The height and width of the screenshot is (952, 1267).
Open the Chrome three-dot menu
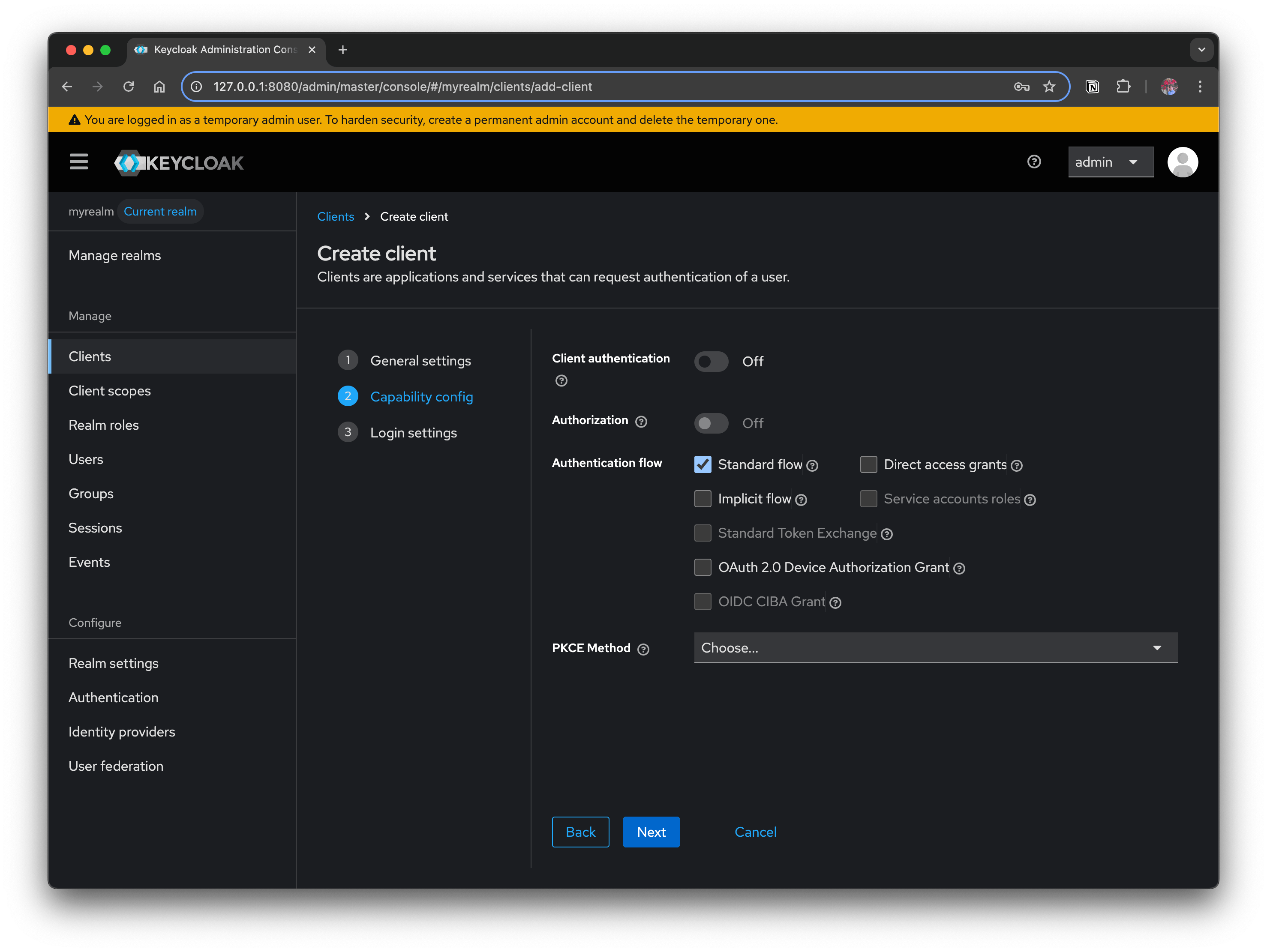(x=1199, y=87)
